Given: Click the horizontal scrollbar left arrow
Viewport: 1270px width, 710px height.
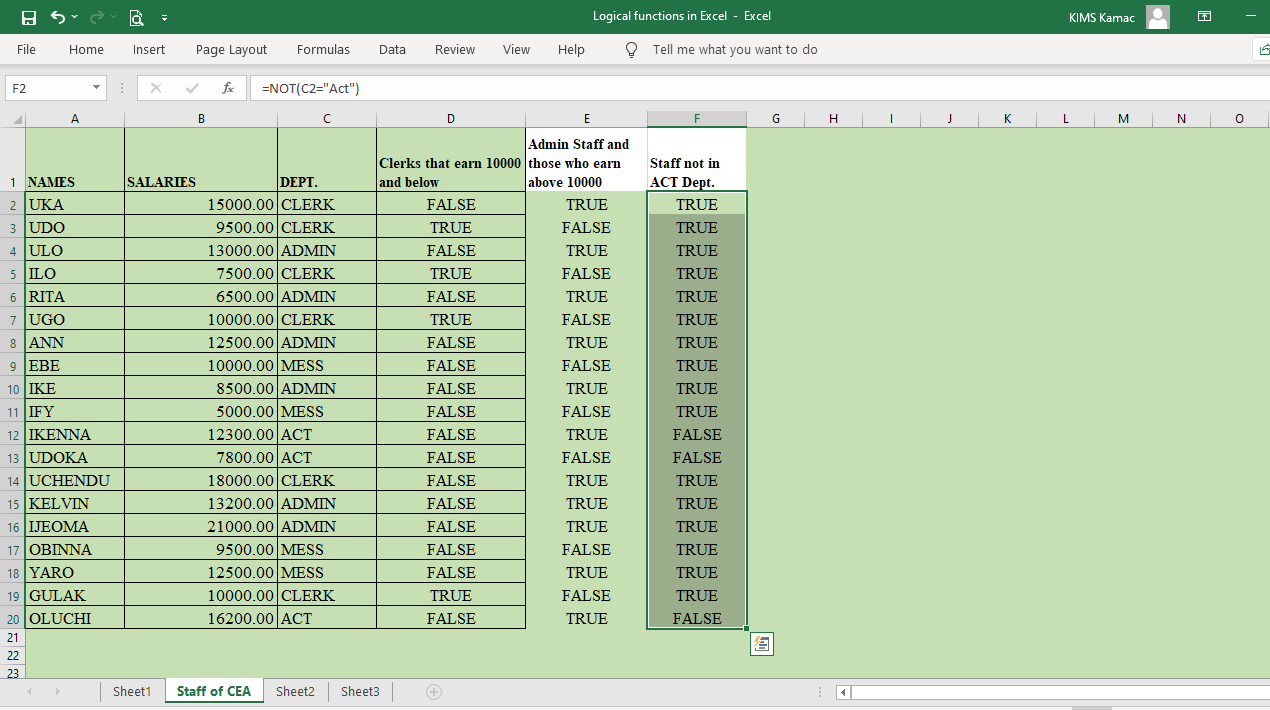Looking at the screenshot, I should pos(841,691).
